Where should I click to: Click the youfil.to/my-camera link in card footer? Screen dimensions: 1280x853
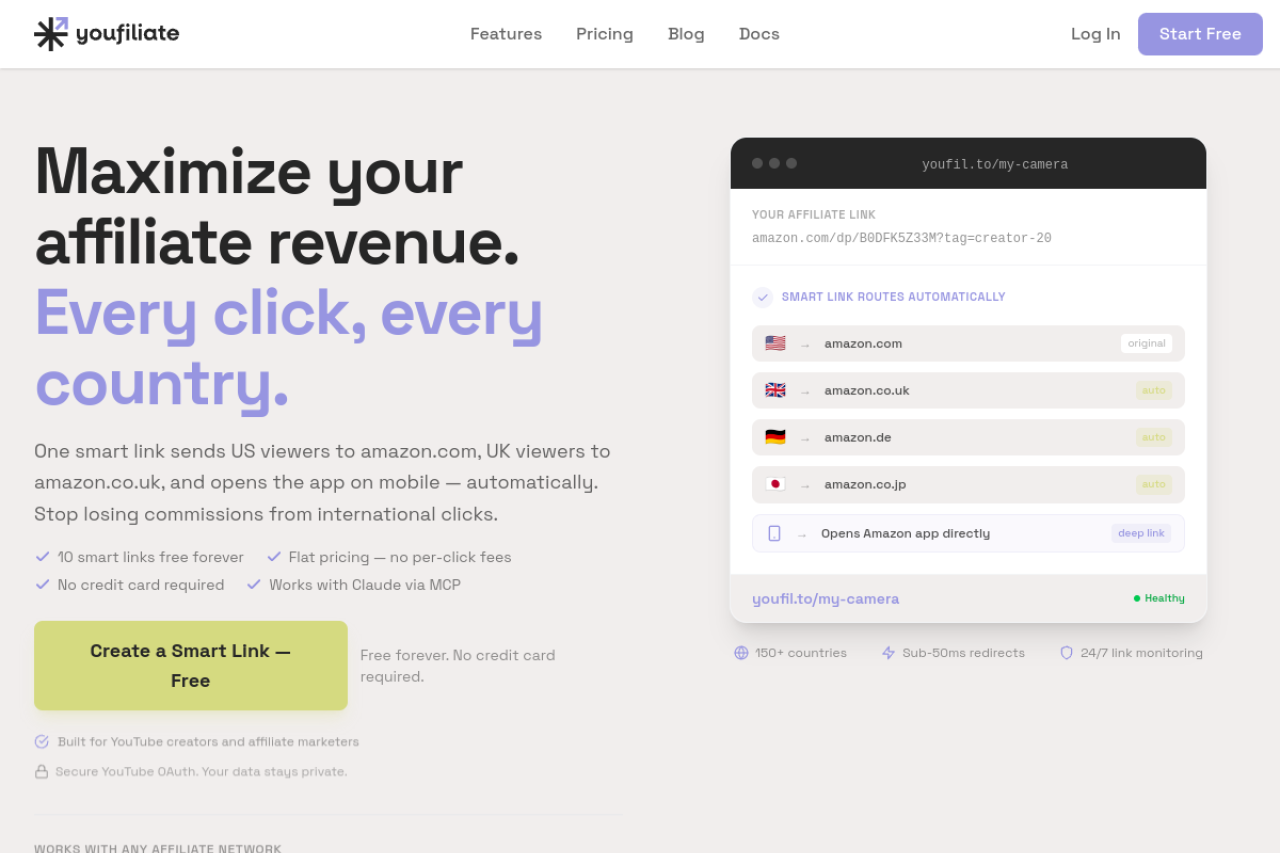click(x=826, y=599)
